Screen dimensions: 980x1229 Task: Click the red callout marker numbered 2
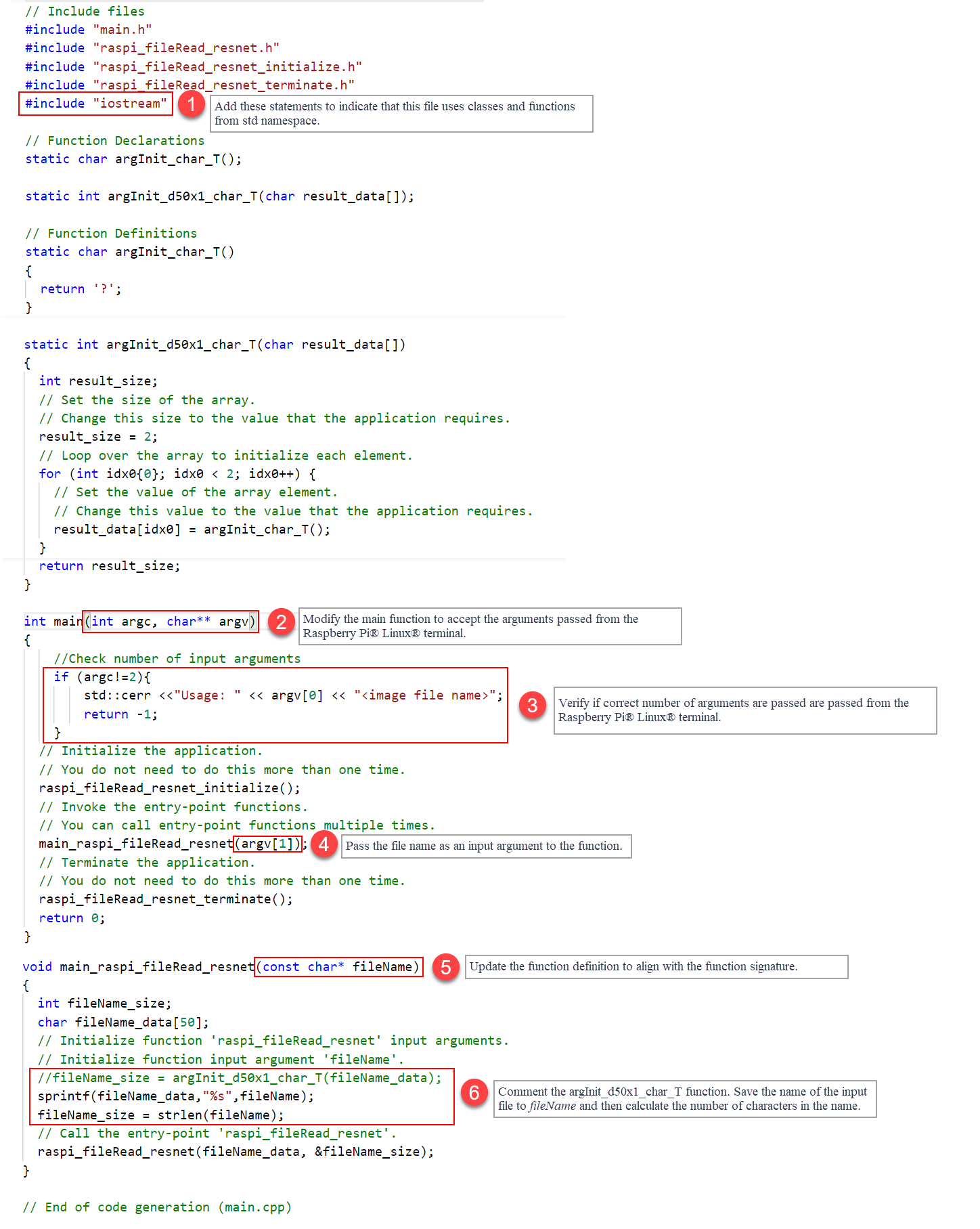pyautogui.click(x=282, y=622)
